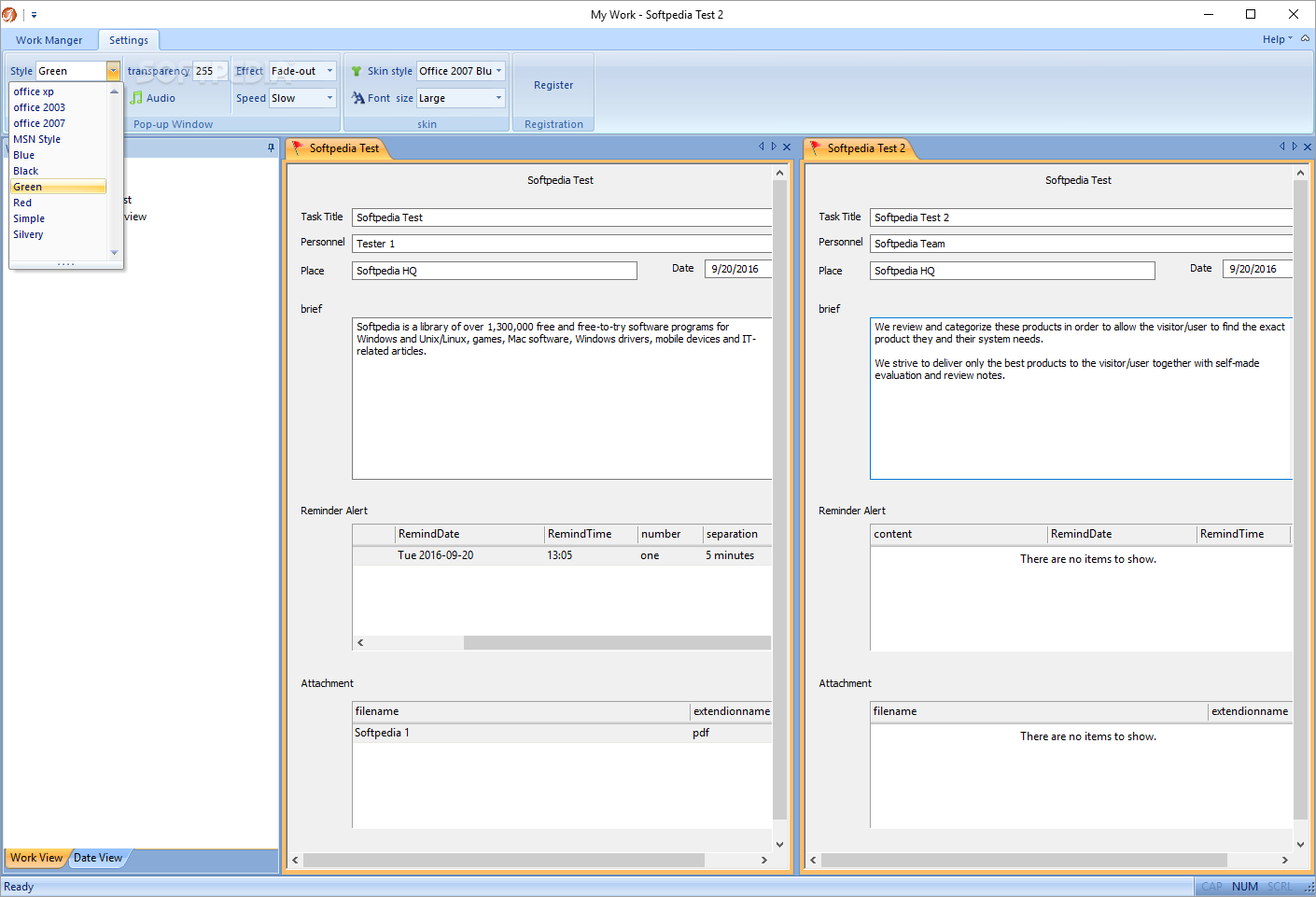Toggle the Style dropdown arrow
Image resolution: width=1316 pixels, height=897 pixels.
coord(113,71)
